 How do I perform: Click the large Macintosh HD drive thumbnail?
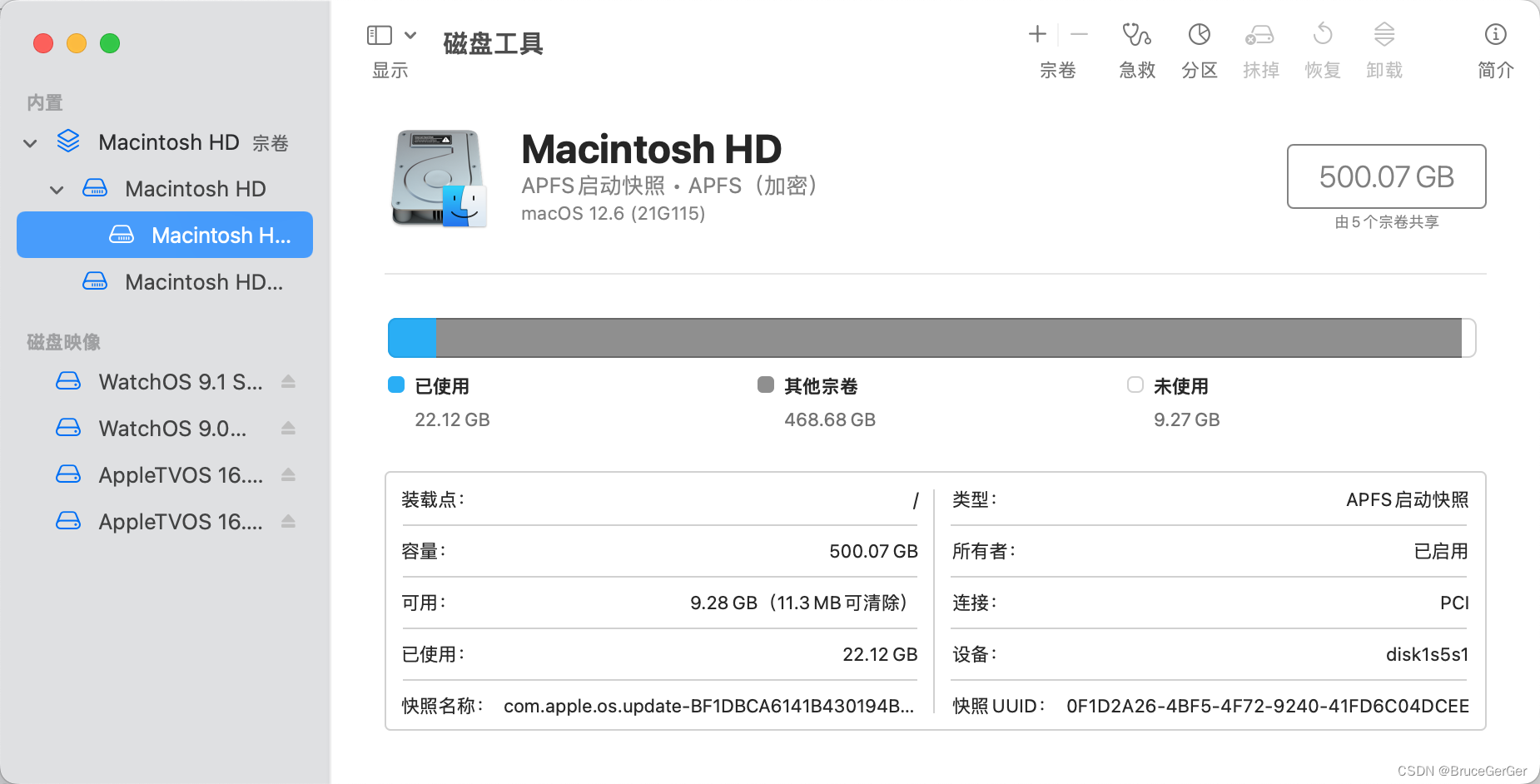(x=440, y=178)
